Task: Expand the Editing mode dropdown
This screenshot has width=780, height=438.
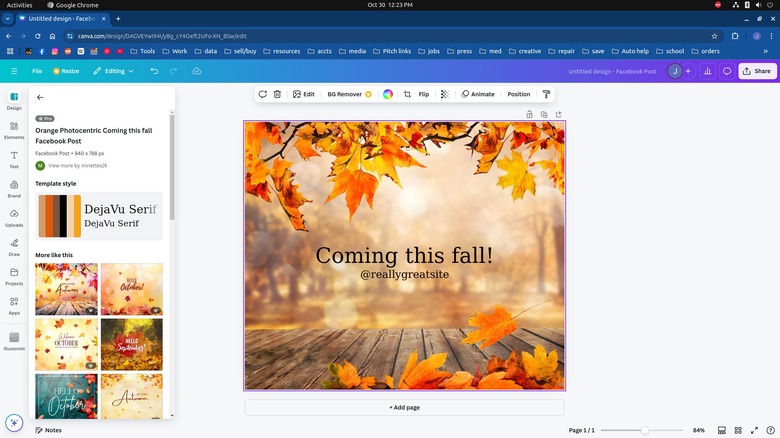Action: (114, 71)
